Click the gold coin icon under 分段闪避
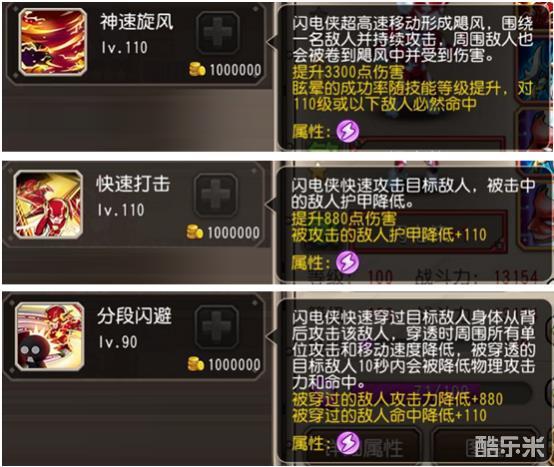 [196, 364]
